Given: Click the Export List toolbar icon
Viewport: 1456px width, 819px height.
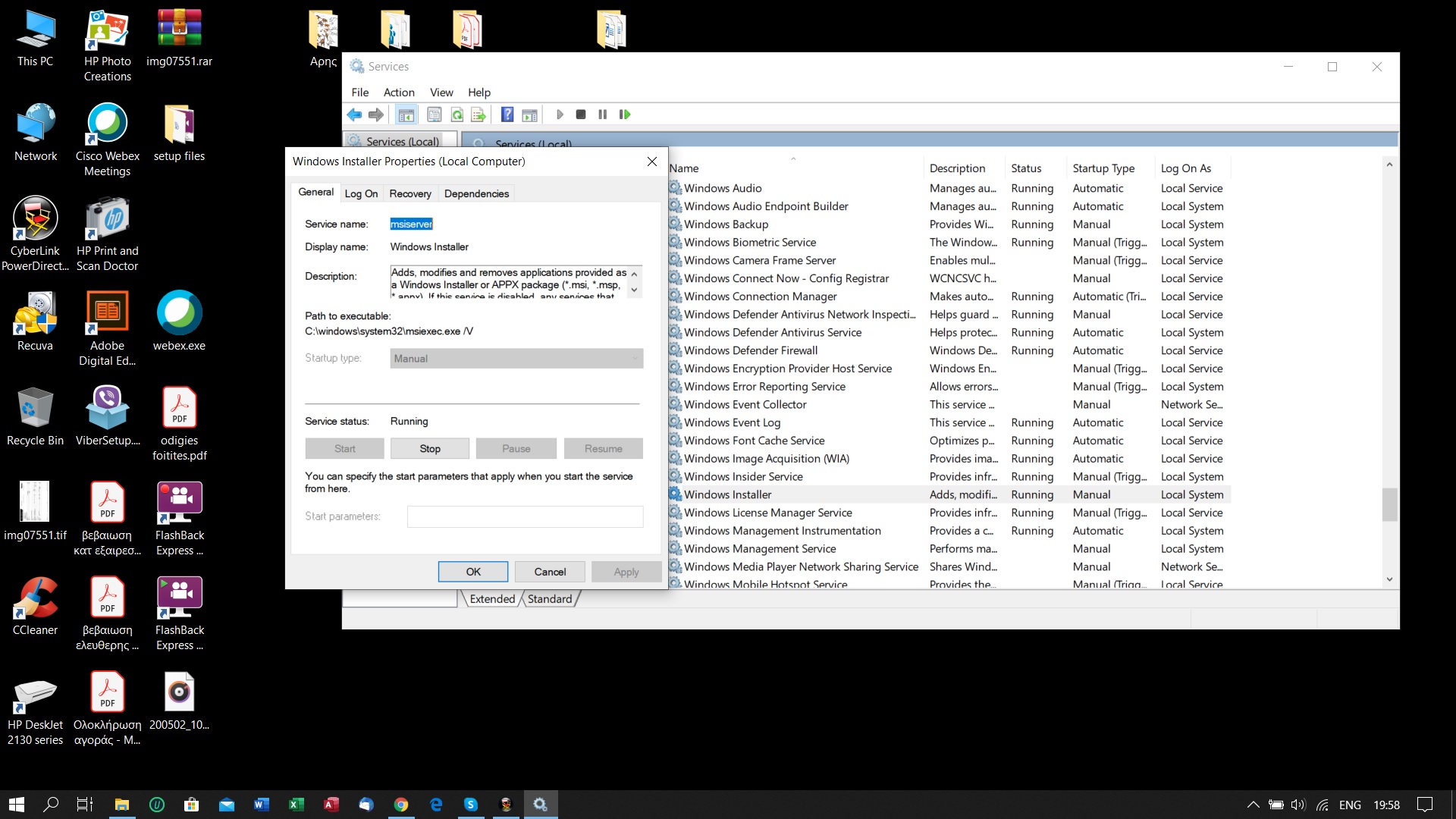Looking at the screenshot, I should click(x=479, y=115).
